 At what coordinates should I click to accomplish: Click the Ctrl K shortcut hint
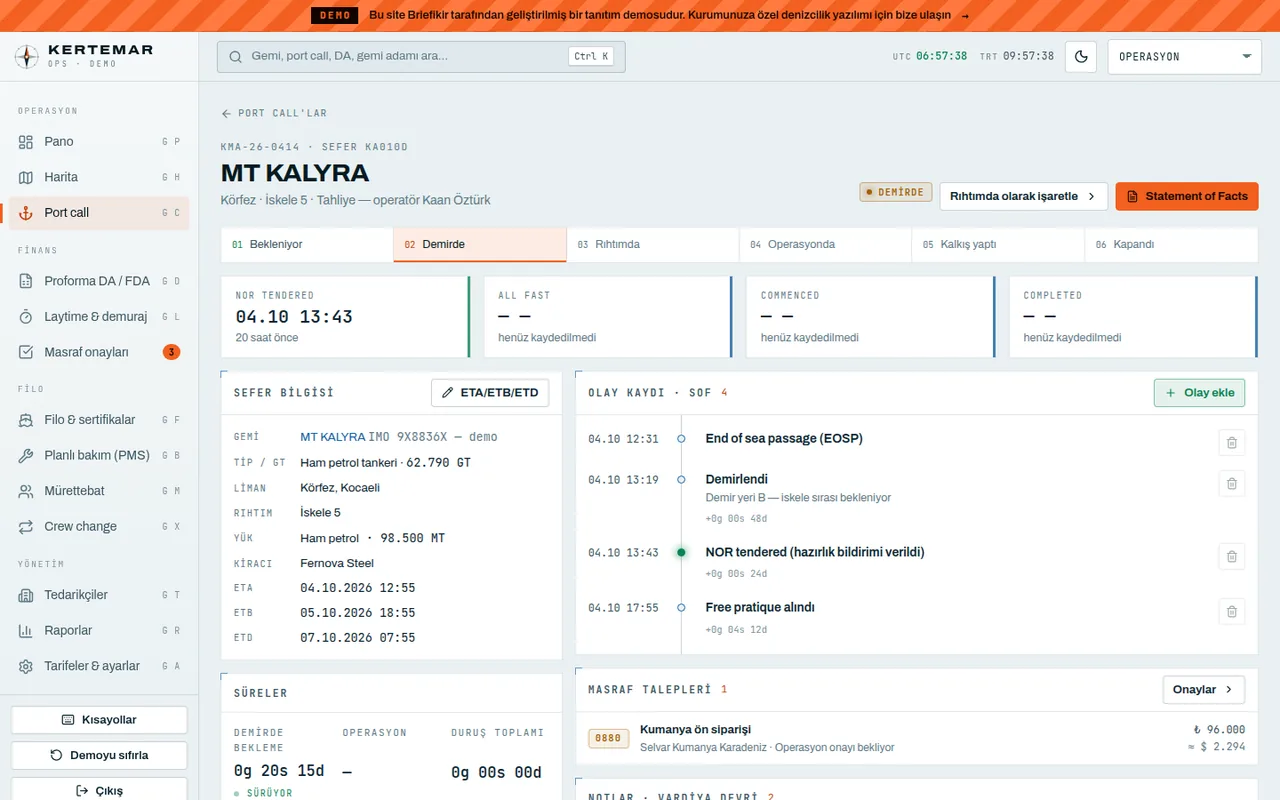[592, 57]
